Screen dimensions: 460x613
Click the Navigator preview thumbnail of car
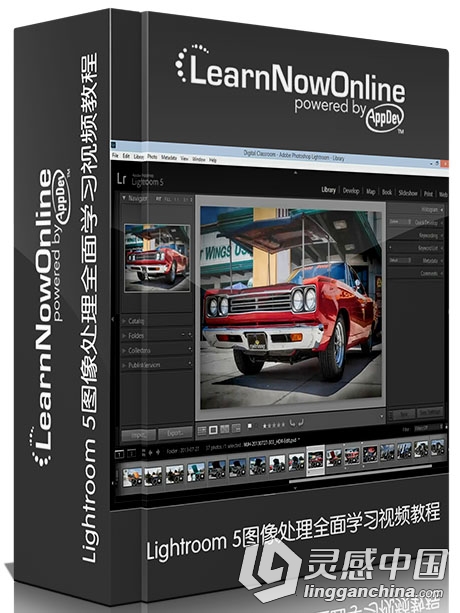pyautogui.click(x=157, y=258)
